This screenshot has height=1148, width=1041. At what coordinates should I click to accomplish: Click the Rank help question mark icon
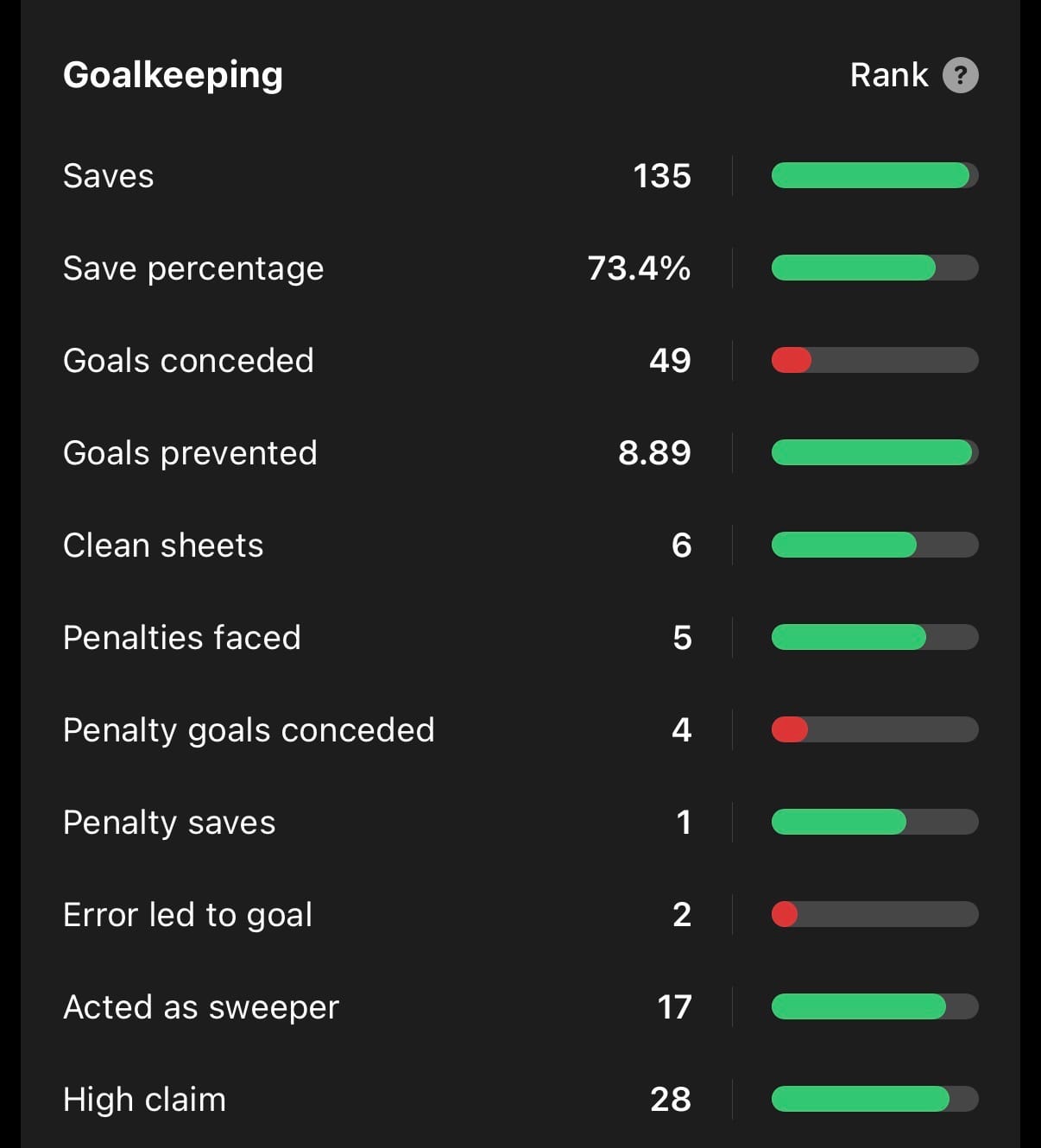click(x=960, y=75)
